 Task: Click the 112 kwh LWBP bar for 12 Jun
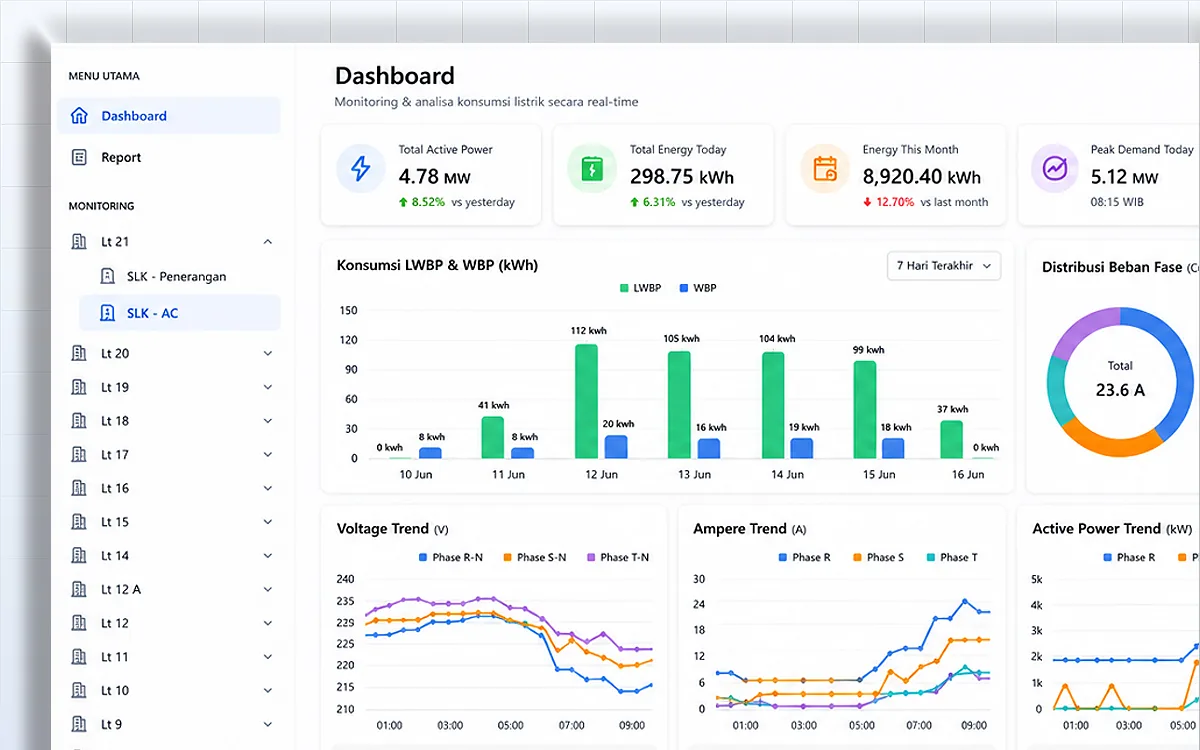587,401
